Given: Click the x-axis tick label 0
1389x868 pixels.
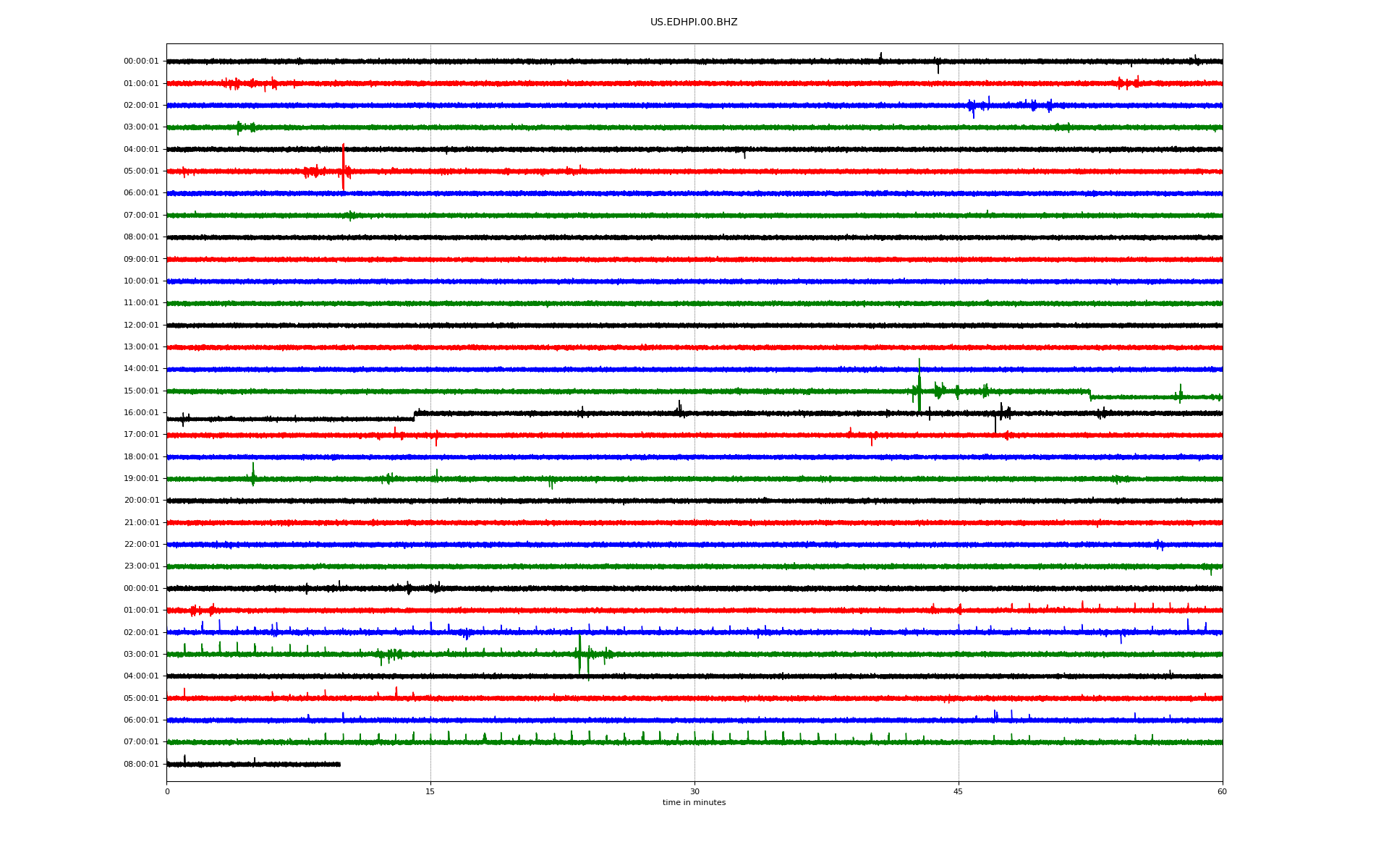Looking at the screenshot, I should pyautogui.click(x=167, y=792).
